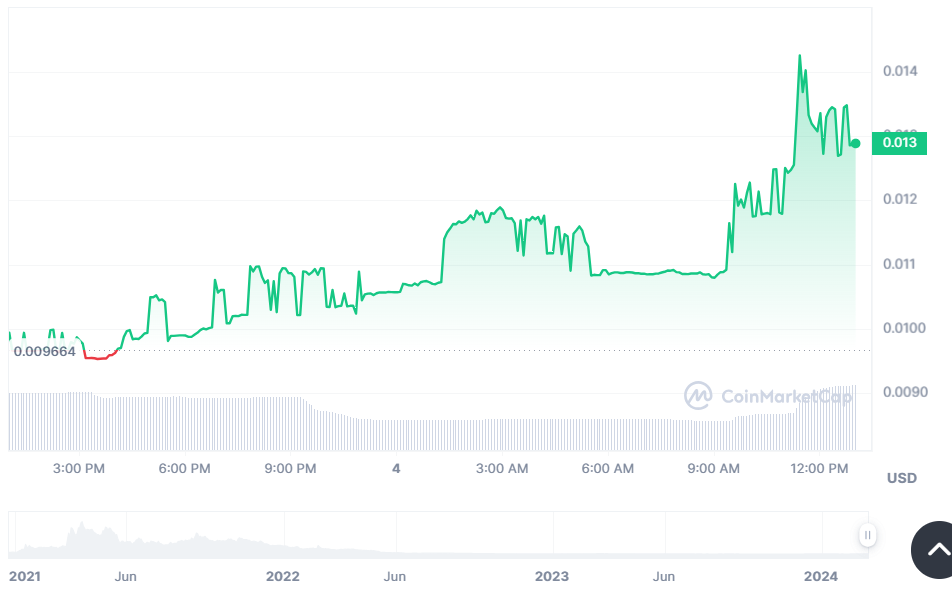The width and height of the screenshot is (952, 604).
Task: Select the 6:00 AM time axis label
Action: click(x=608, y=468)
